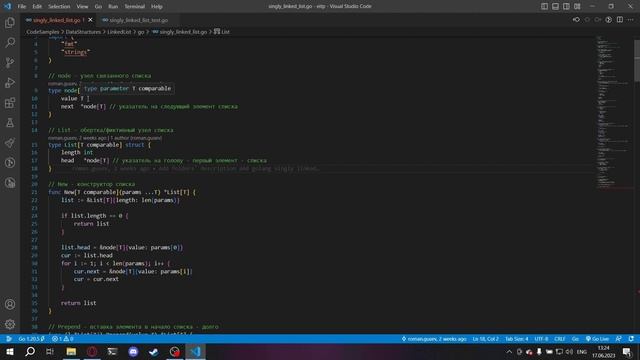The height and width of the screenshot is (360, 640).
Task: Open the Run menu
Action: [113, 7]
